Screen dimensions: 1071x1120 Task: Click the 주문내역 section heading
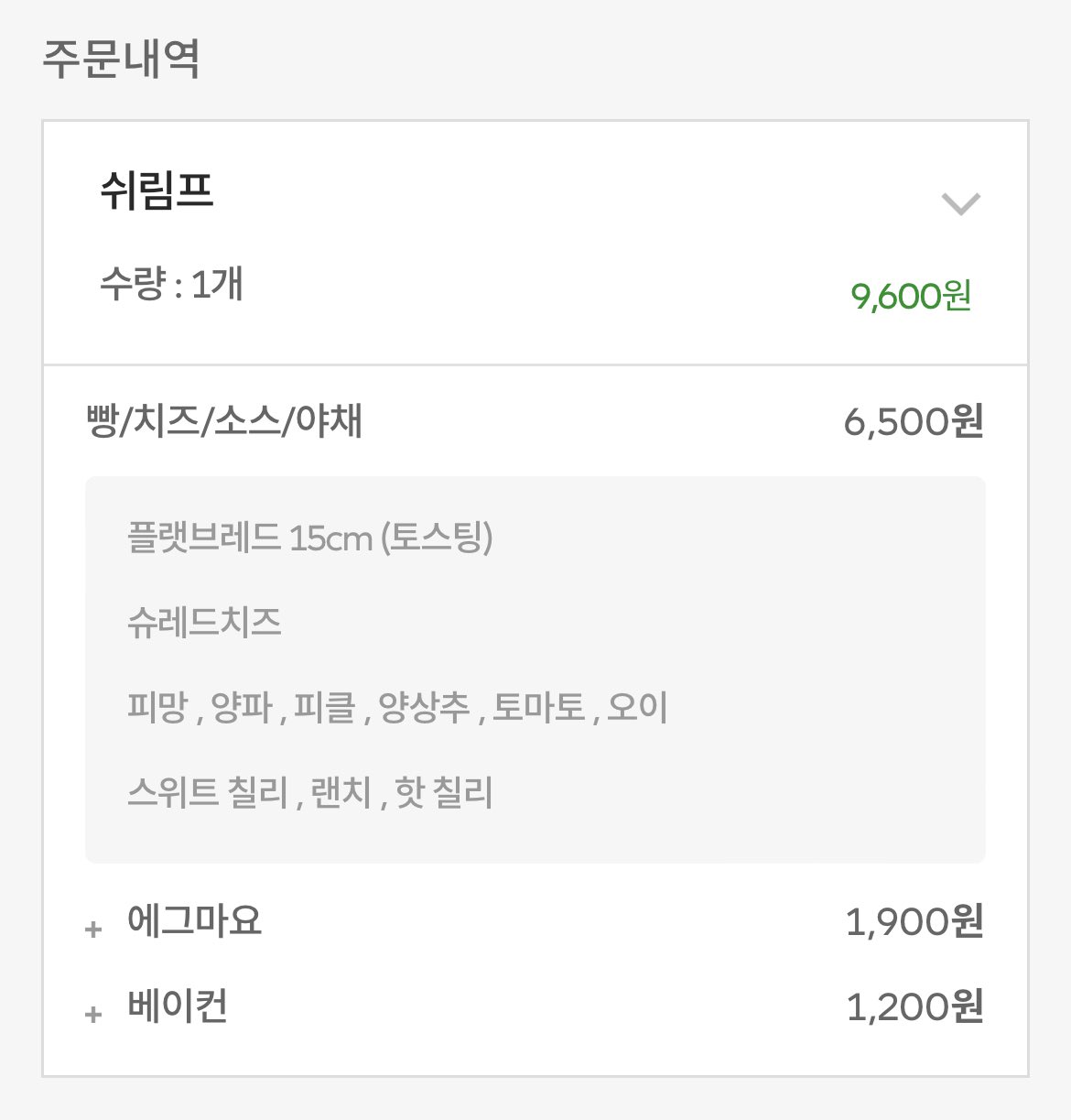[121, 59]
